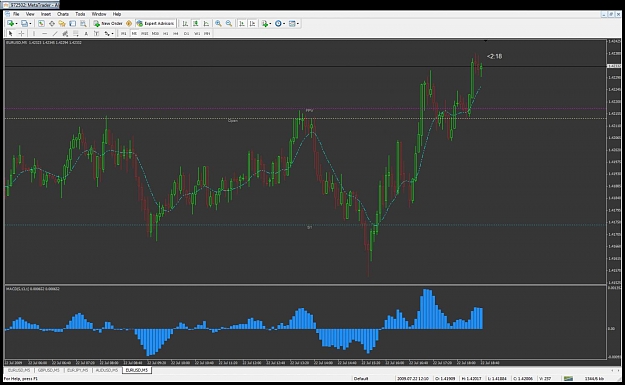
Task: Open the New Chart dropdown arrow
Action: pos(16,24)
